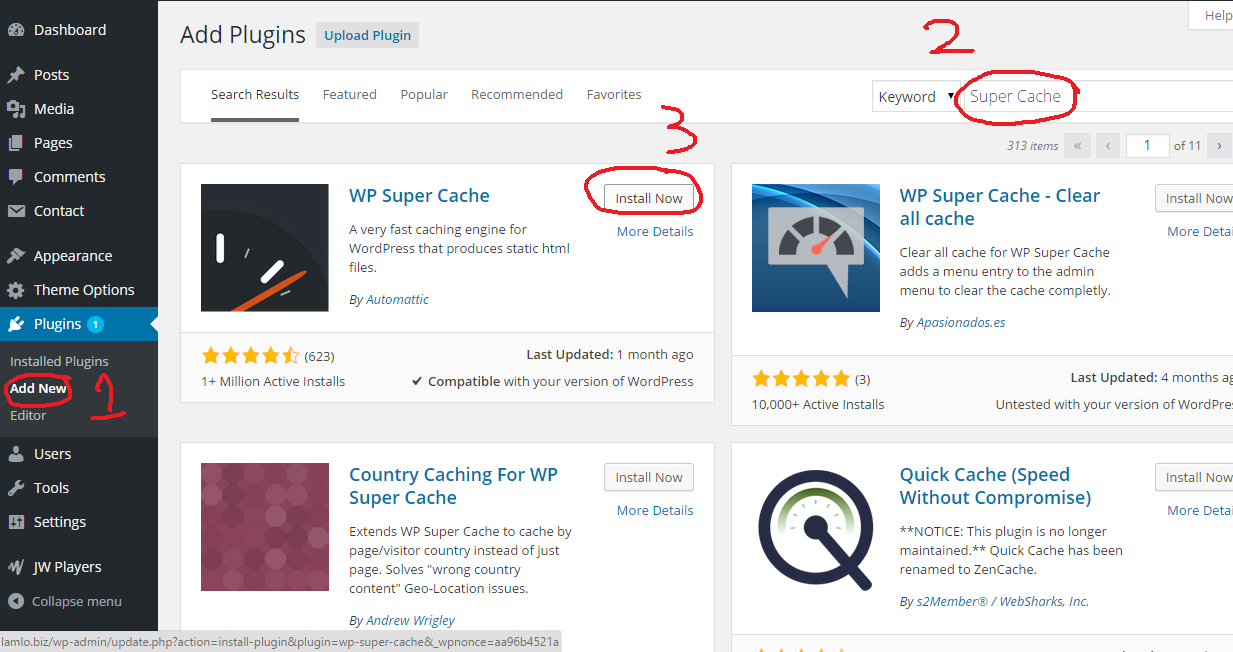Click the WP Super Cache star rating
1233x652 pixels.
251,355
